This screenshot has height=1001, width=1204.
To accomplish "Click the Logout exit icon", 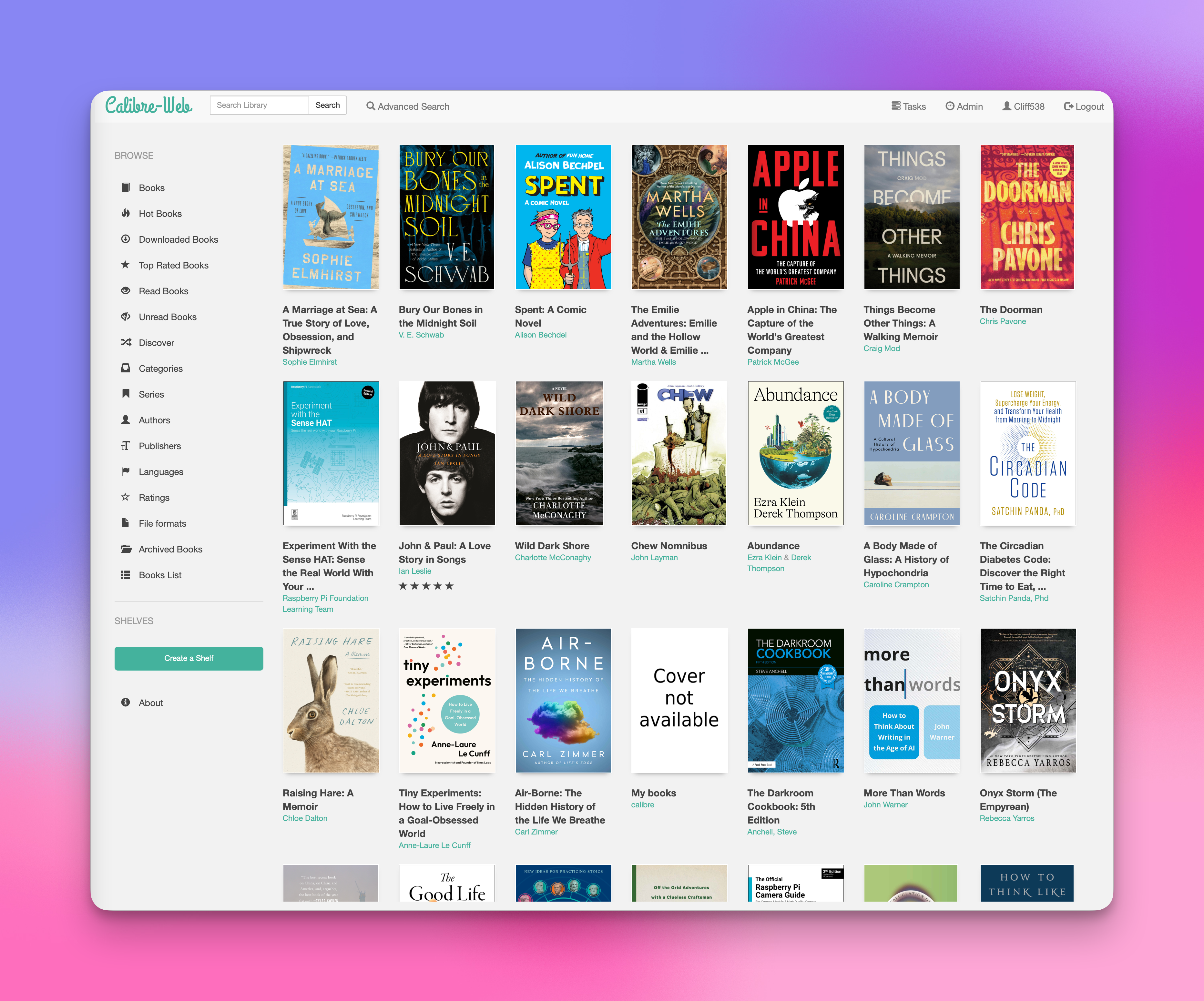I will [1069, 106].
